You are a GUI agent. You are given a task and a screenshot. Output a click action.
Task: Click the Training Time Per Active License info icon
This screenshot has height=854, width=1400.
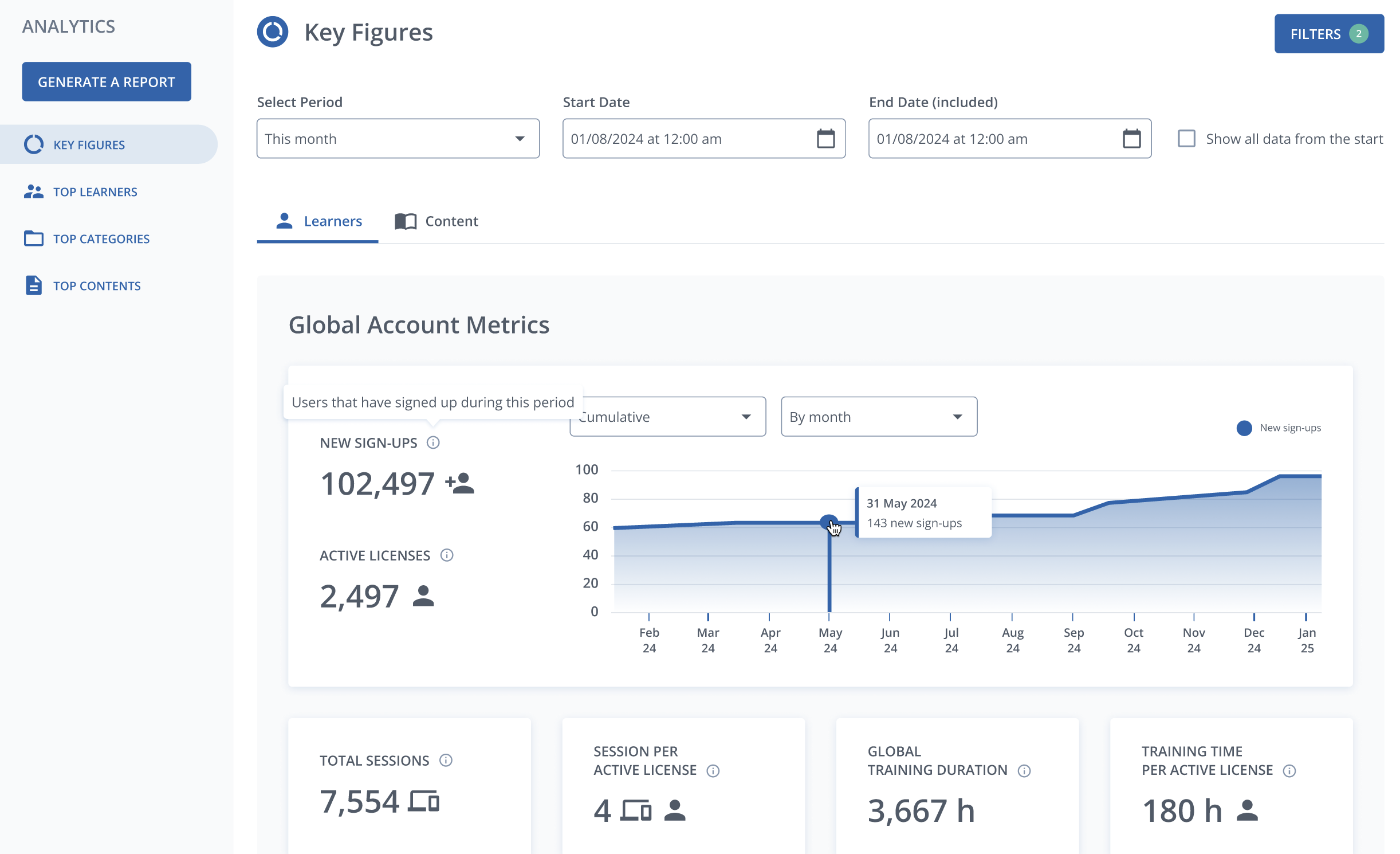point(1289,770)
